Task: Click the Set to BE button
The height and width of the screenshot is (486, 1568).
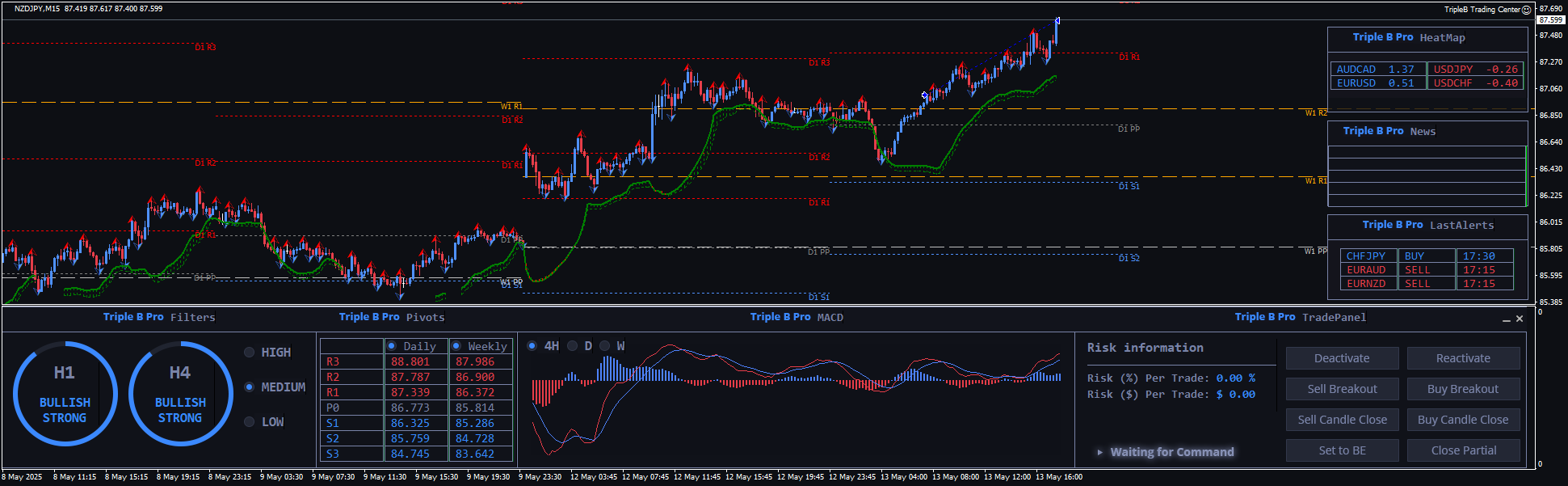Action: pyautogui.click(x=1342, y=450)
